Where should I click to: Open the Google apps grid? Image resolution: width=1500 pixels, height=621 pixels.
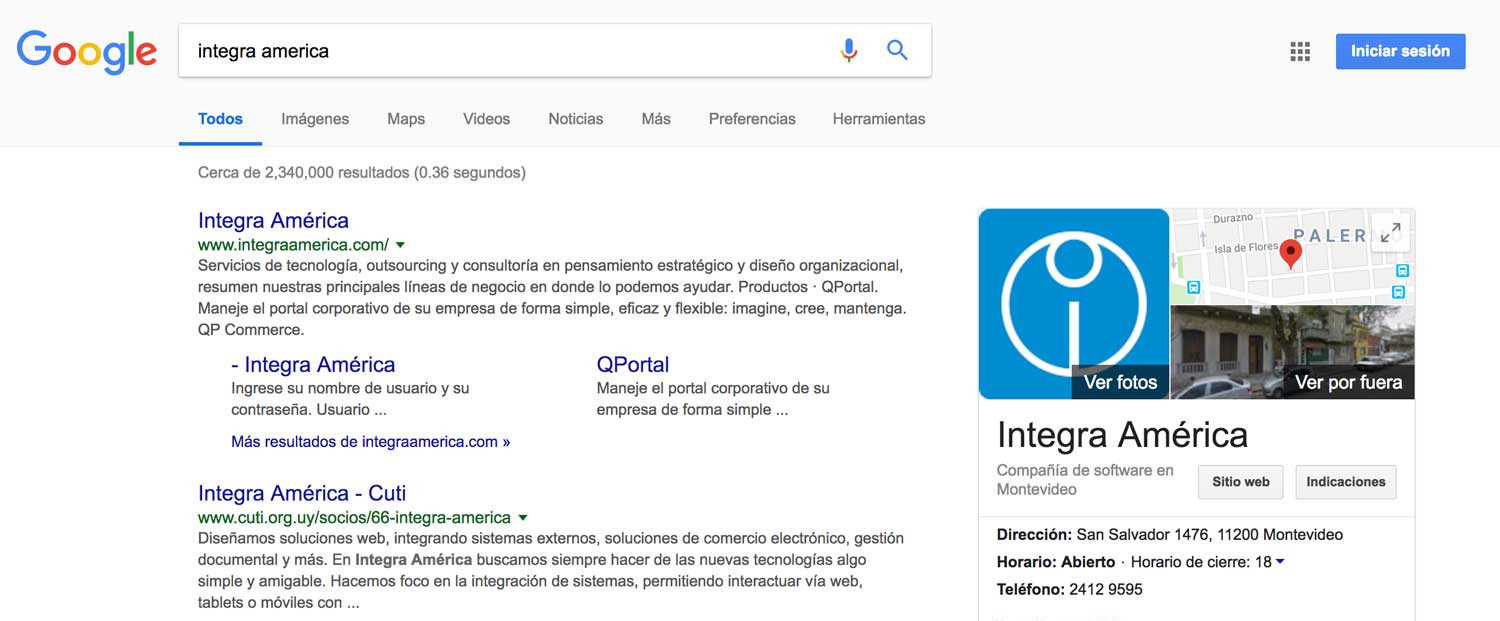[x=1300, y=52]
